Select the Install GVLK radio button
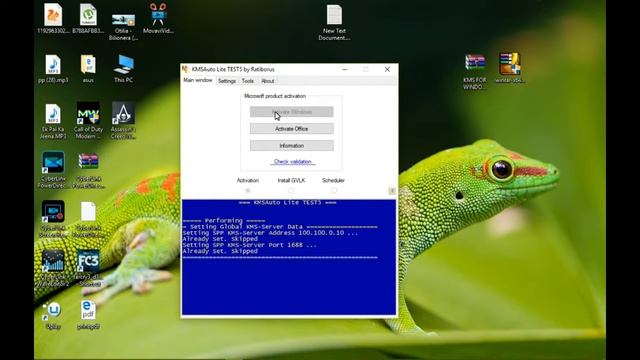The height and width of the screenshot is (360, 640). (x=291, y=190)
